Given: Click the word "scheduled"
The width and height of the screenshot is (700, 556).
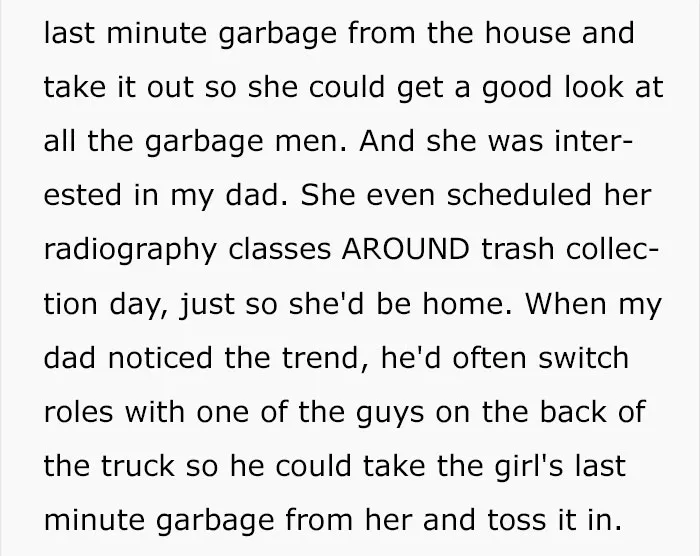Looking at the screenshot, I should (x=519, y=195).
